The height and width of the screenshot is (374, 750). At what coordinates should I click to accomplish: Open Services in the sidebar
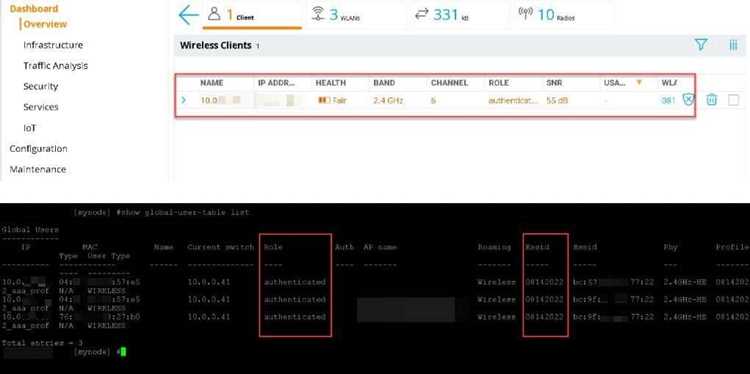pyautogui.click(x=41, y=107)
